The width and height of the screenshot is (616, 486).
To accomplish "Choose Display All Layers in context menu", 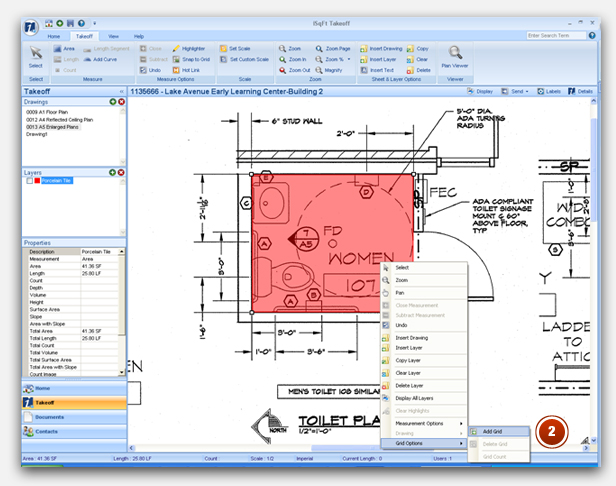I will point(424,398).
